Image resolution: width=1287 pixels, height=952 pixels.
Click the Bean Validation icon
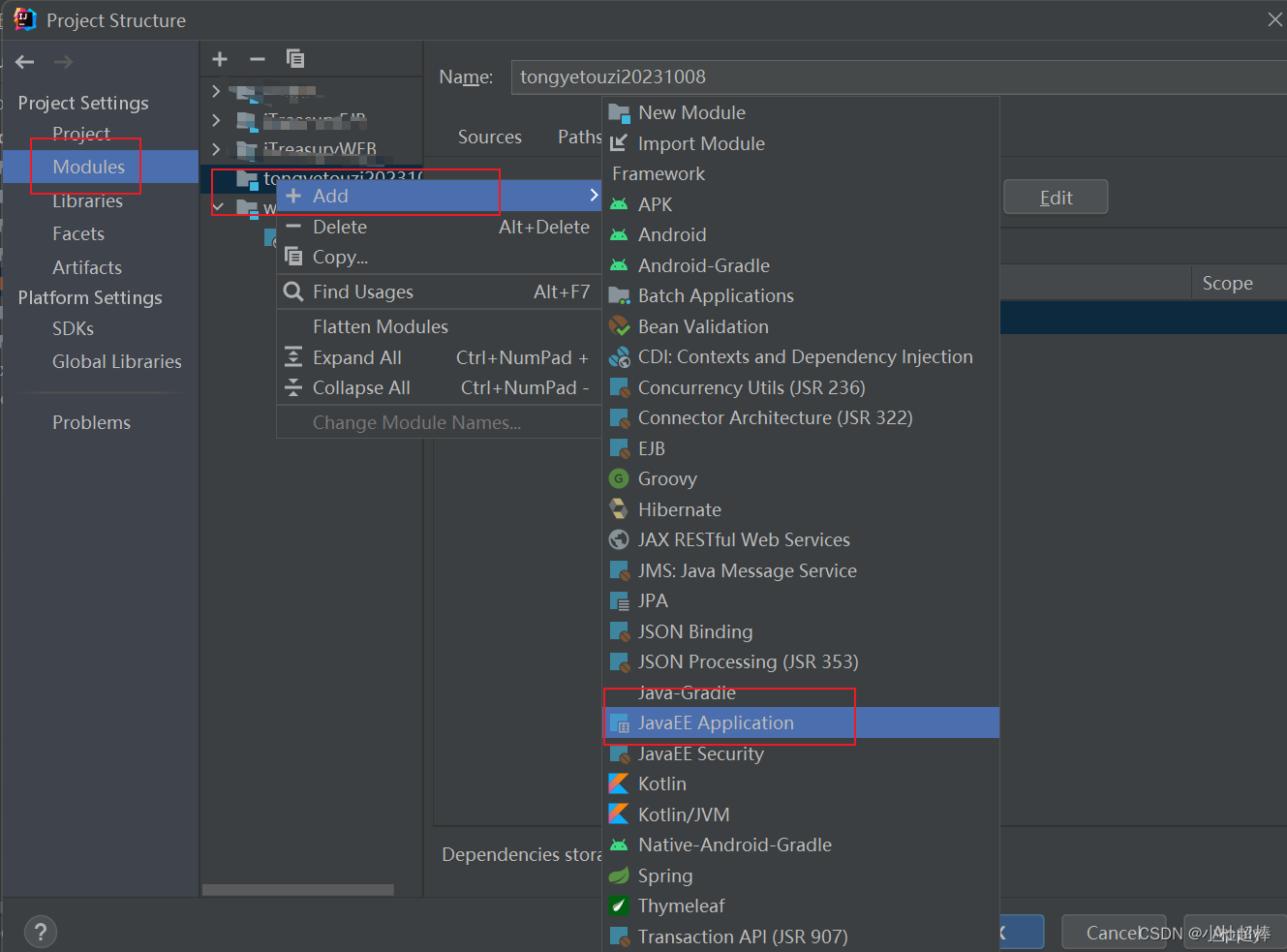click(x=619, y=326)
